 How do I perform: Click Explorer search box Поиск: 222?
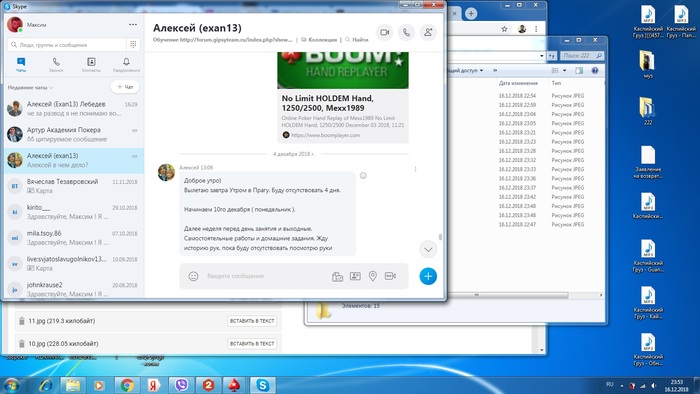(x=582, y=56)
